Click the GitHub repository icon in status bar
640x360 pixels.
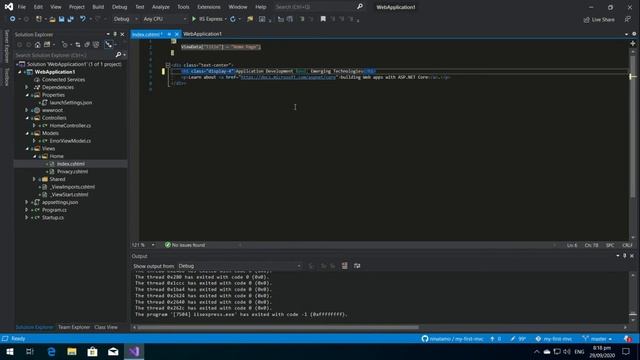(425, 339)
